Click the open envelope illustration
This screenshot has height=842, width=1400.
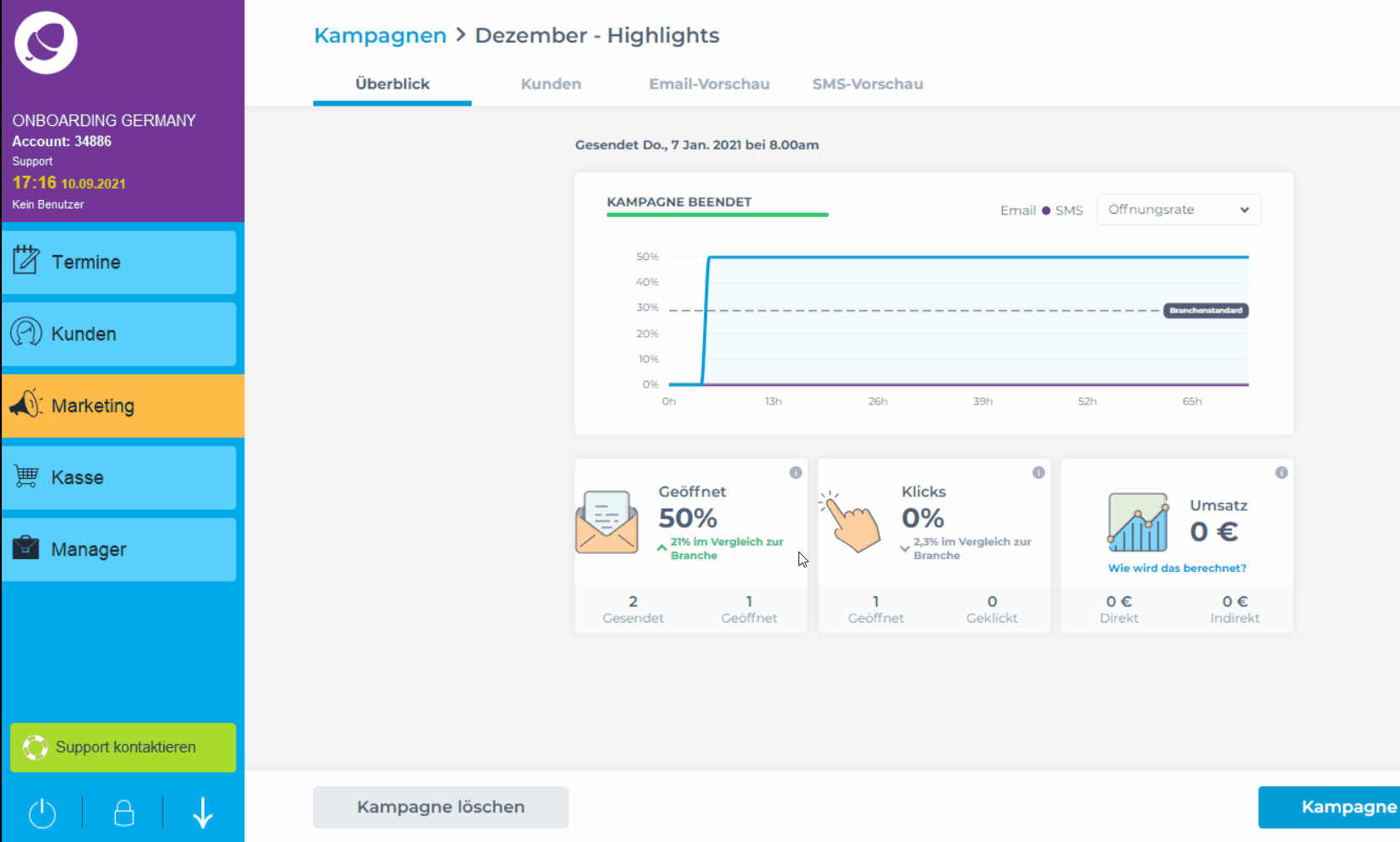(x=607, y=522)
